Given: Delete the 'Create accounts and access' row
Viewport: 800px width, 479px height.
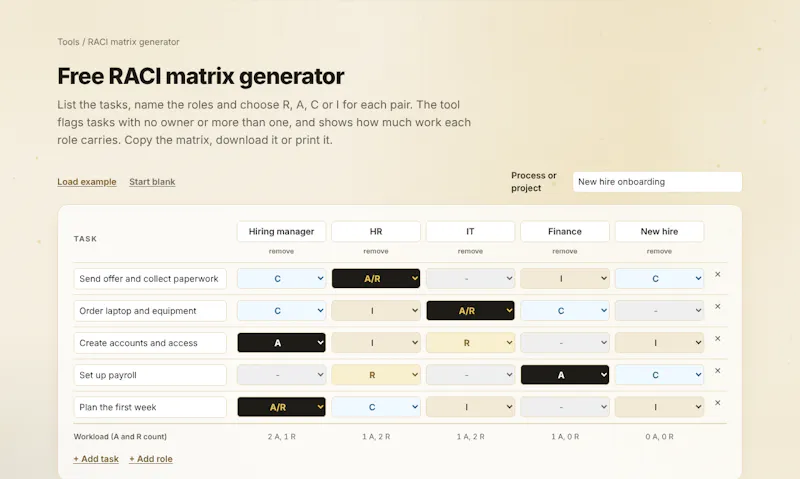Looking at the screenshot, I should [x=717, y=339].
